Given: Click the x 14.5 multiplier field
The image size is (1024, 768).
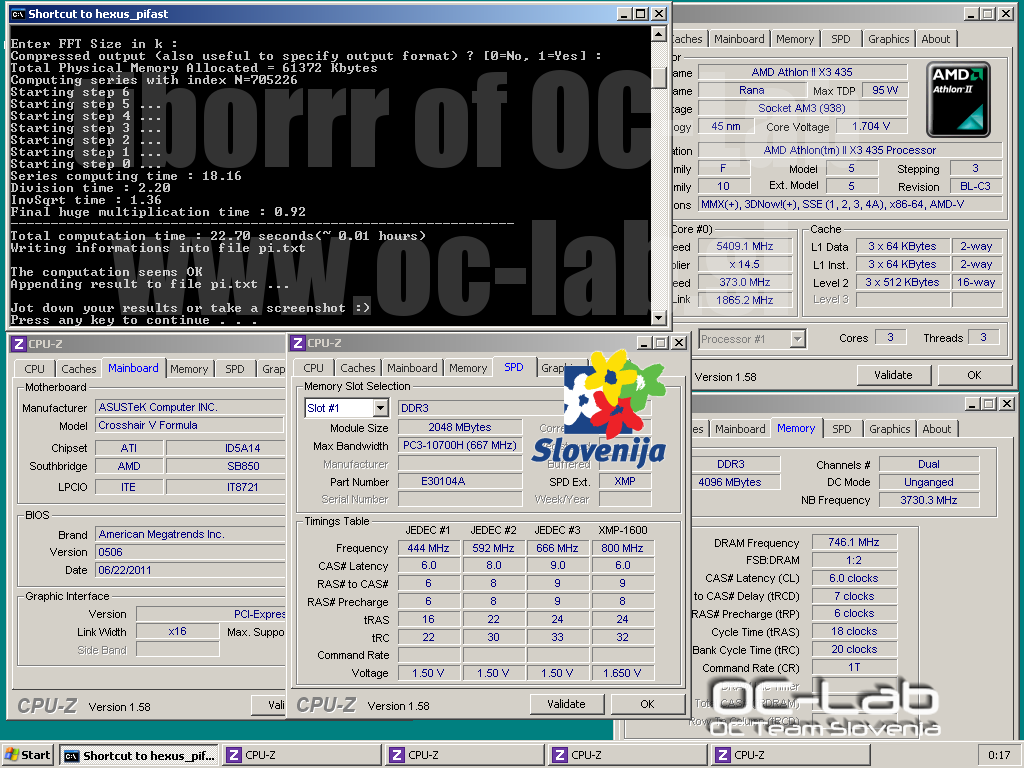Looking at the screenshot, I should (744, 264).
